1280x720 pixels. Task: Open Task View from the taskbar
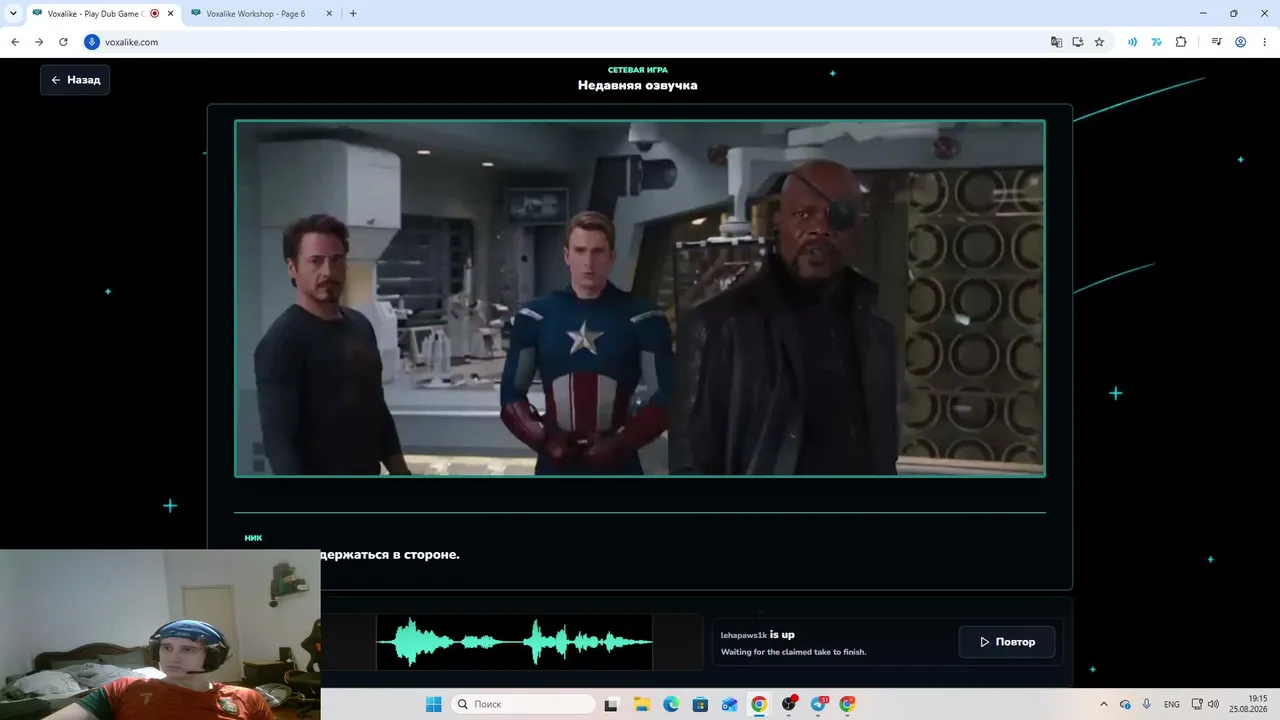click(x=612, y=704)
